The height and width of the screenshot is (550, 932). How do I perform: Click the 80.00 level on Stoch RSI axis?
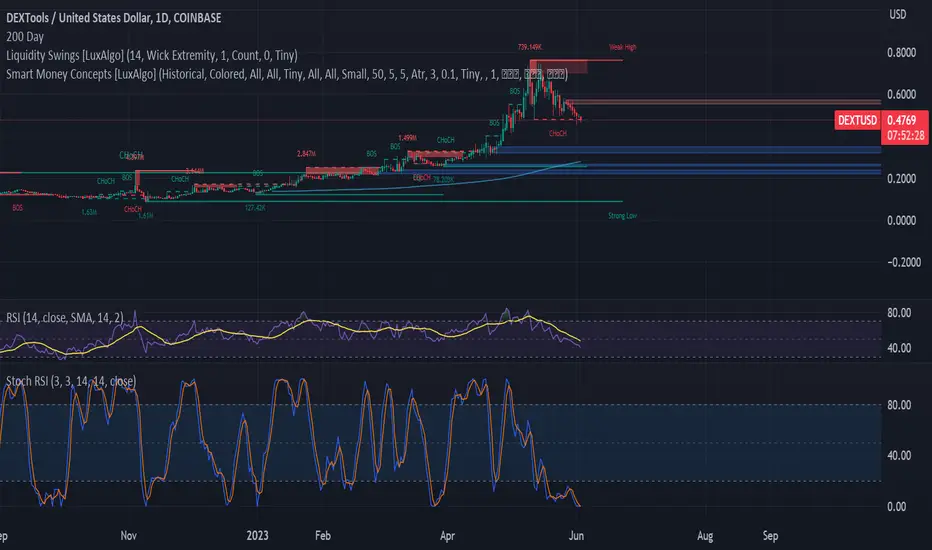tap(899, 405)
